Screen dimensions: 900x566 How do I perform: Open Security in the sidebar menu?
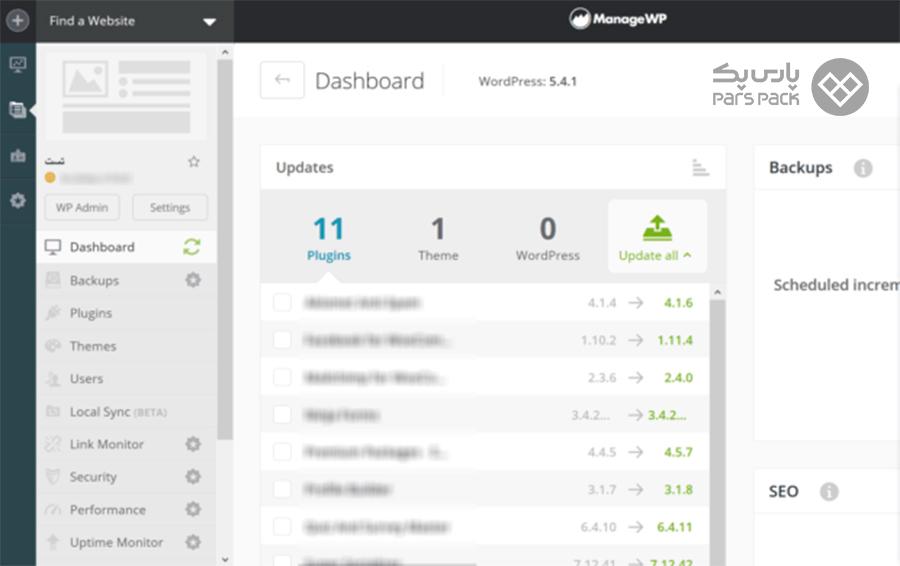(126, 476)
